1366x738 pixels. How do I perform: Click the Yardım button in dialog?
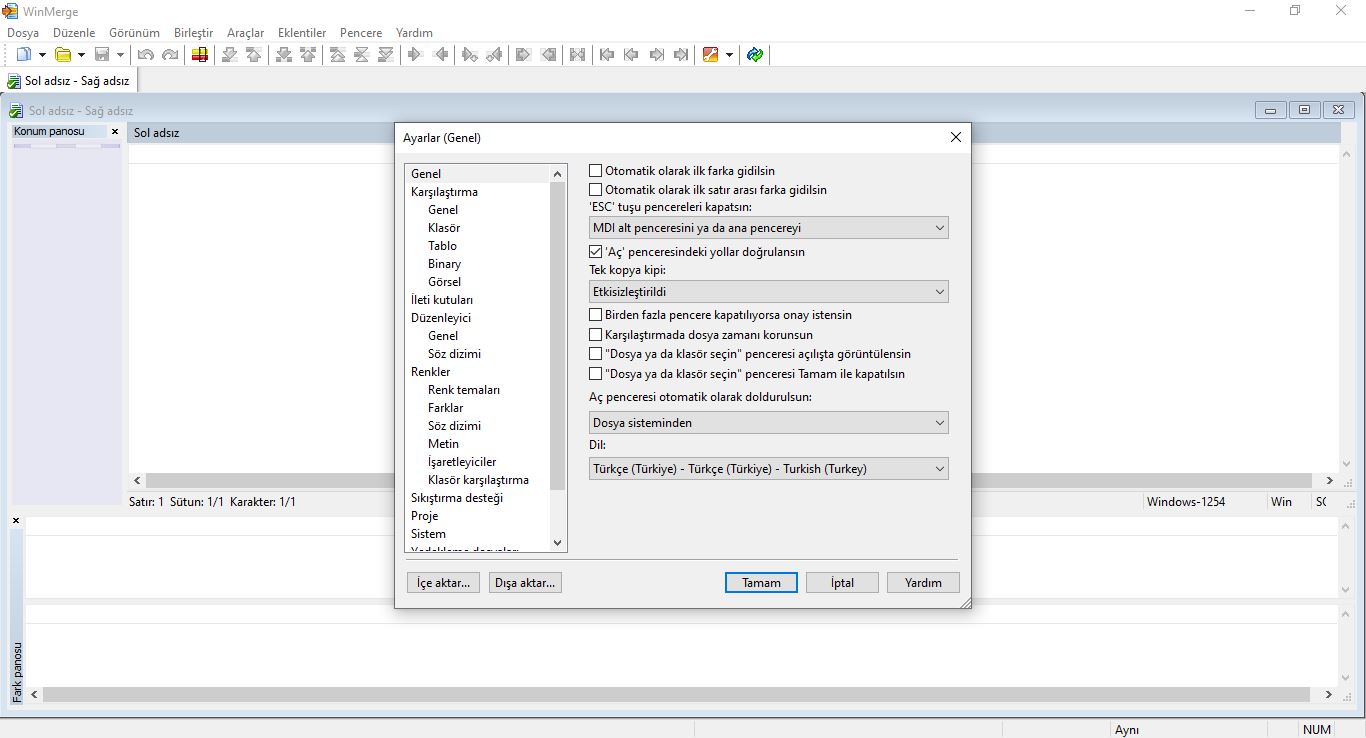click(x=923, y=582)
